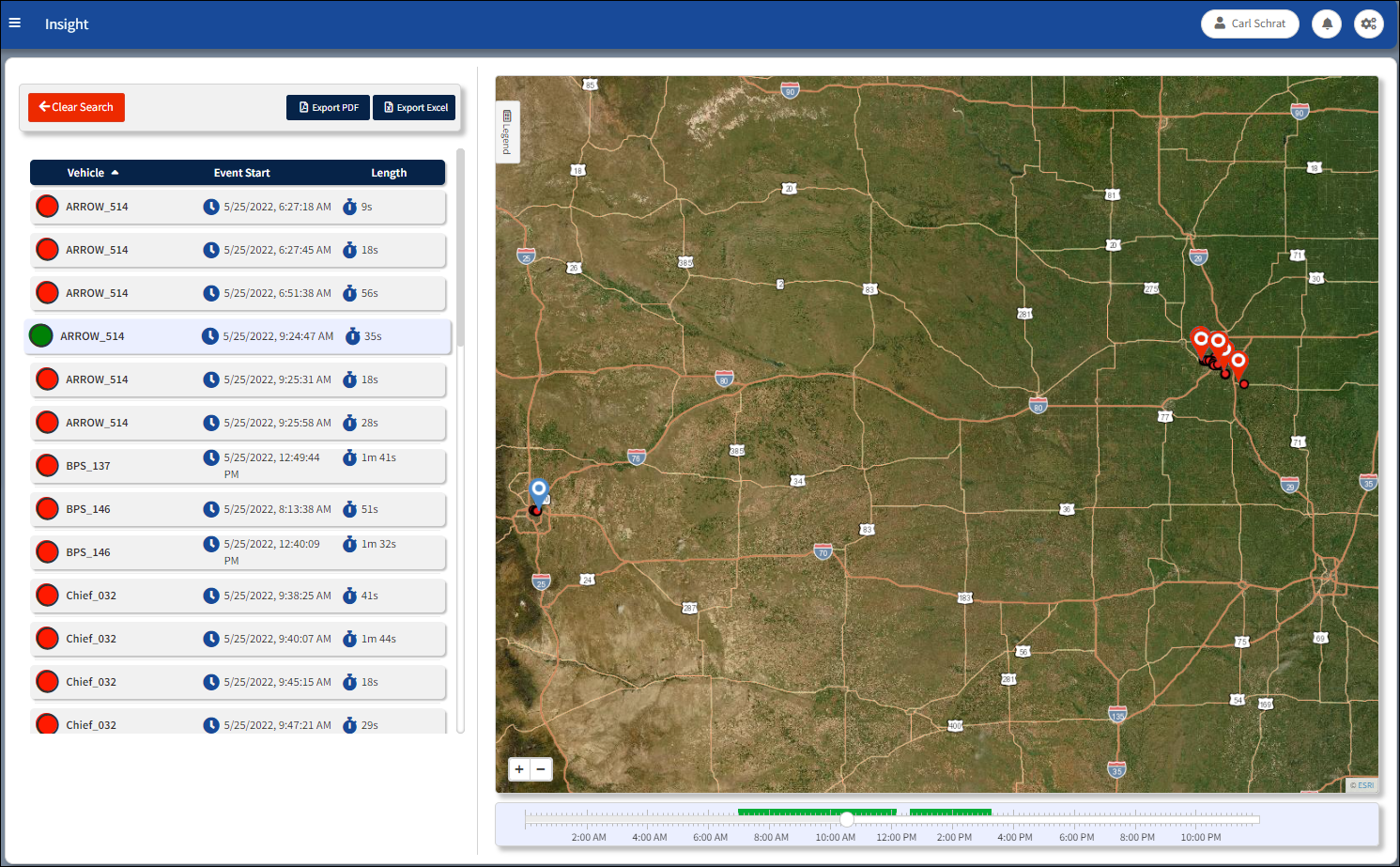Sort the list by Vehicle column

(x=93, y=173)
